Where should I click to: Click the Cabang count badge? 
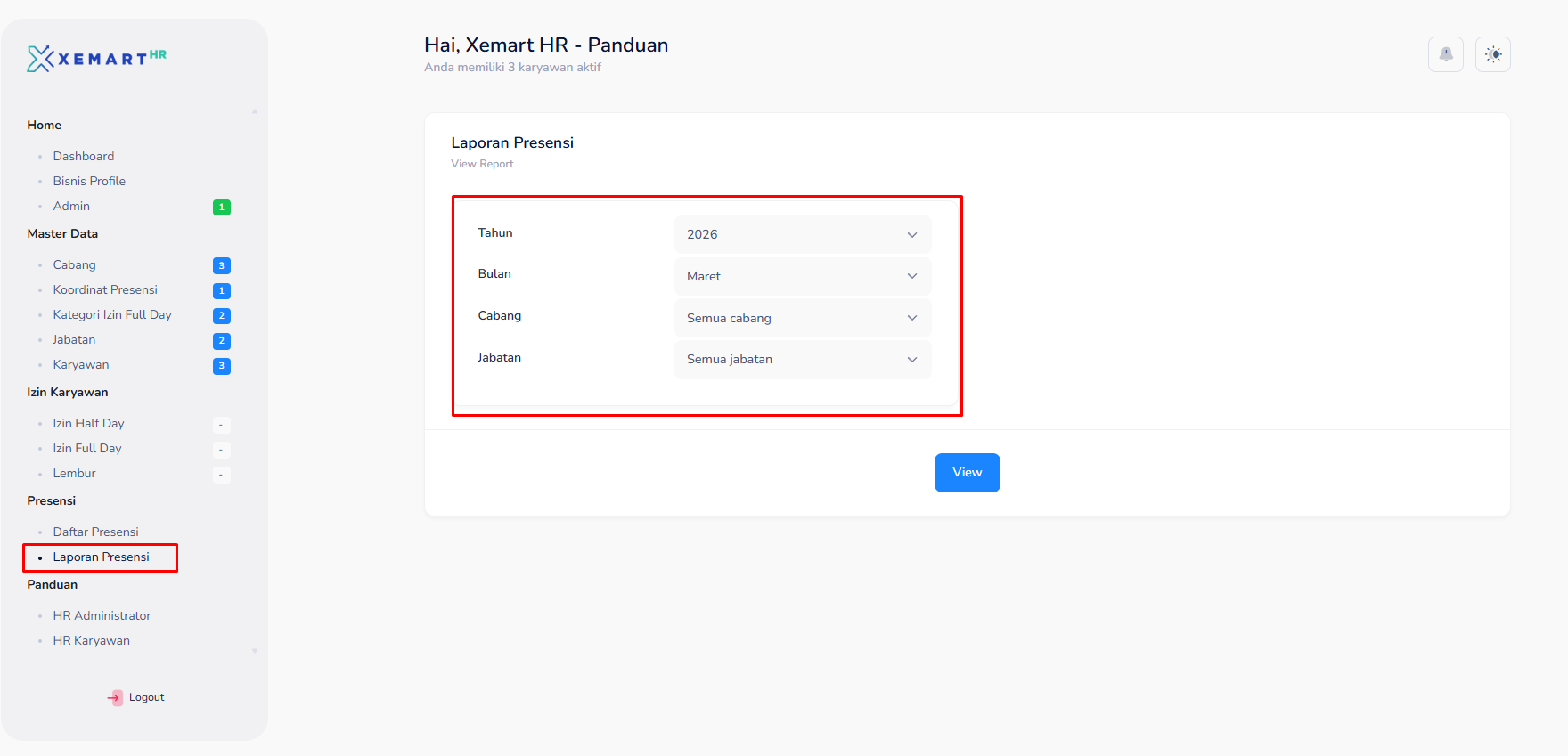[222, 266]
